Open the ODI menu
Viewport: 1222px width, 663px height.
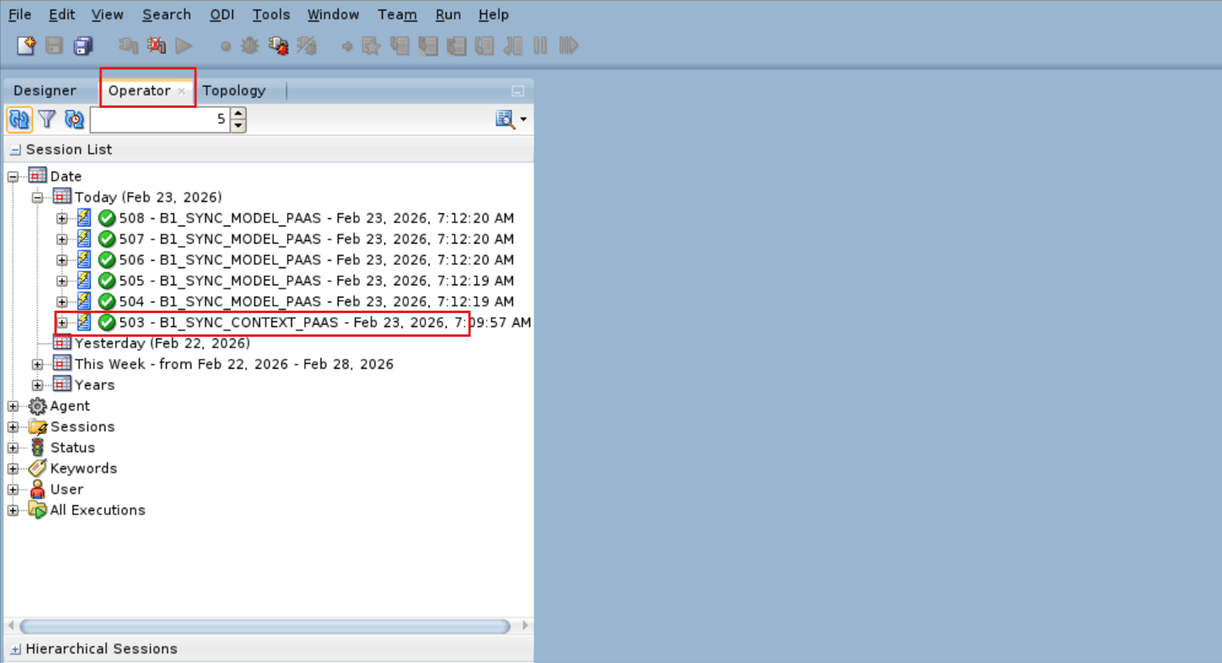[x=221, y=14]
